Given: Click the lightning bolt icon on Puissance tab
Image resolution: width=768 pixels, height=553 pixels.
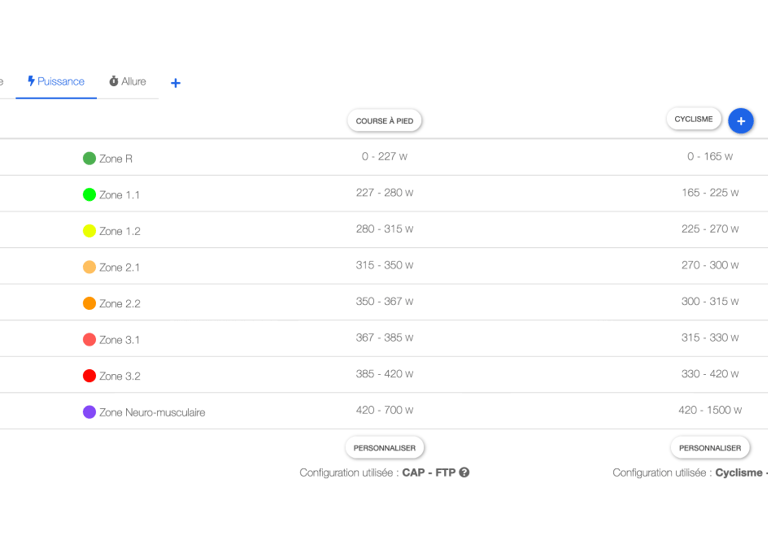Looking at the screenshot, I should pyautogui.click(x=31, y=81).
